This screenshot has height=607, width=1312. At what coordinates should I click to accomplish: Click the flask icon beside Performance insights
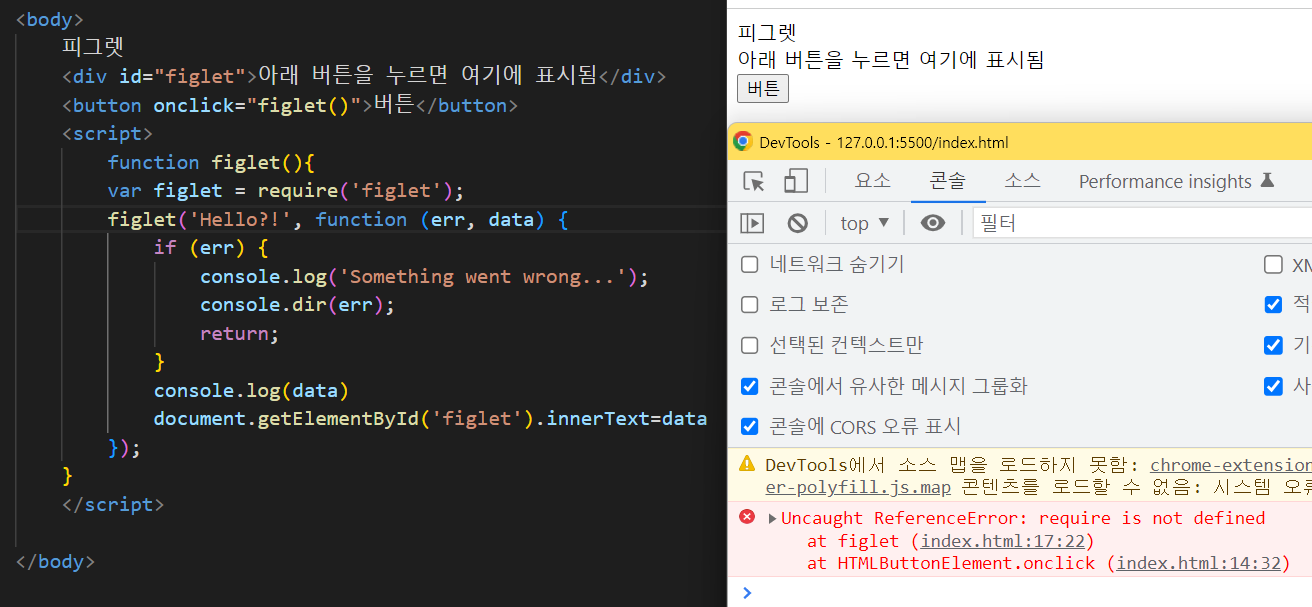1267,181
